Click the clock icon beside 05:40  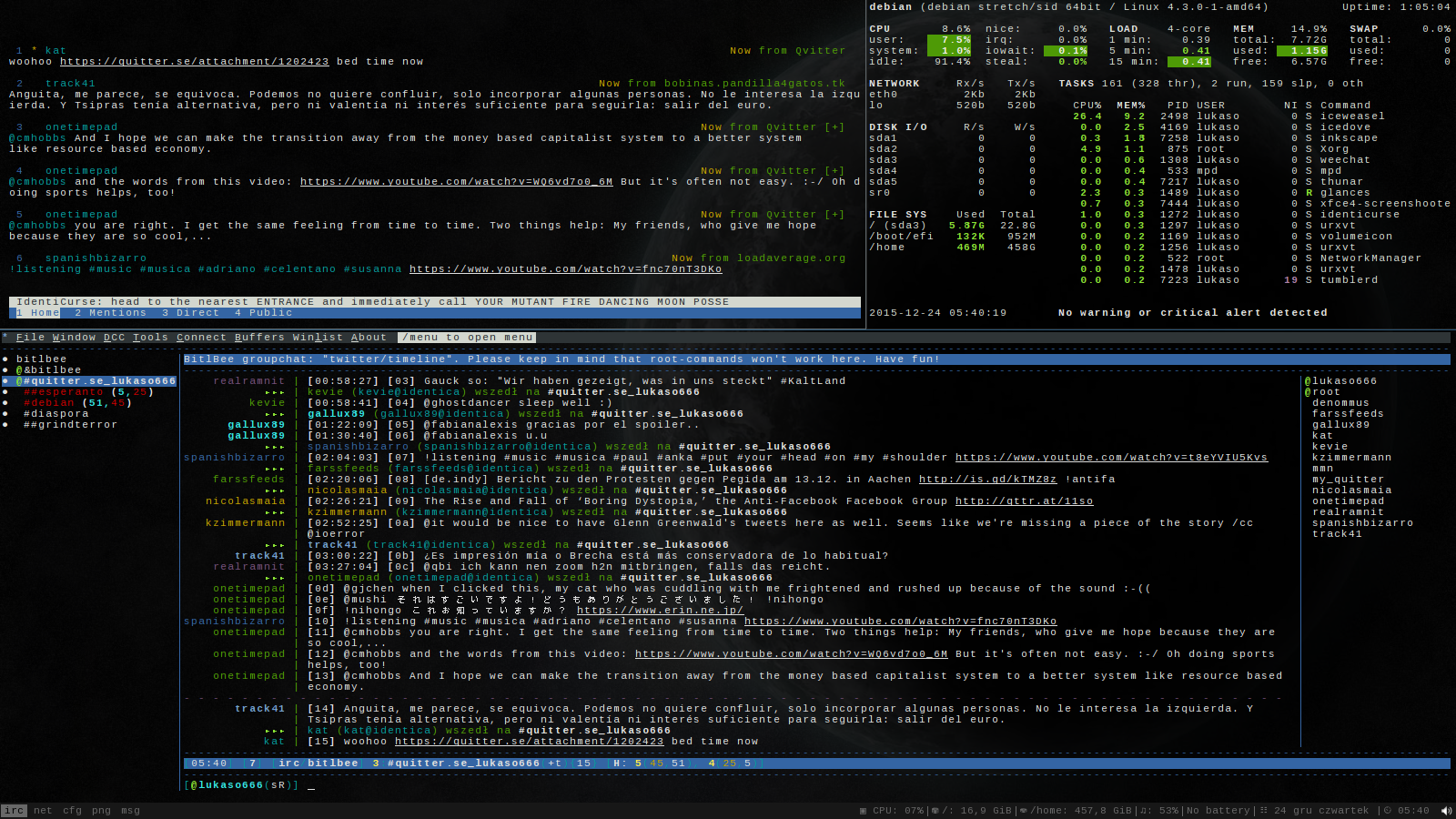[1387, 811]
